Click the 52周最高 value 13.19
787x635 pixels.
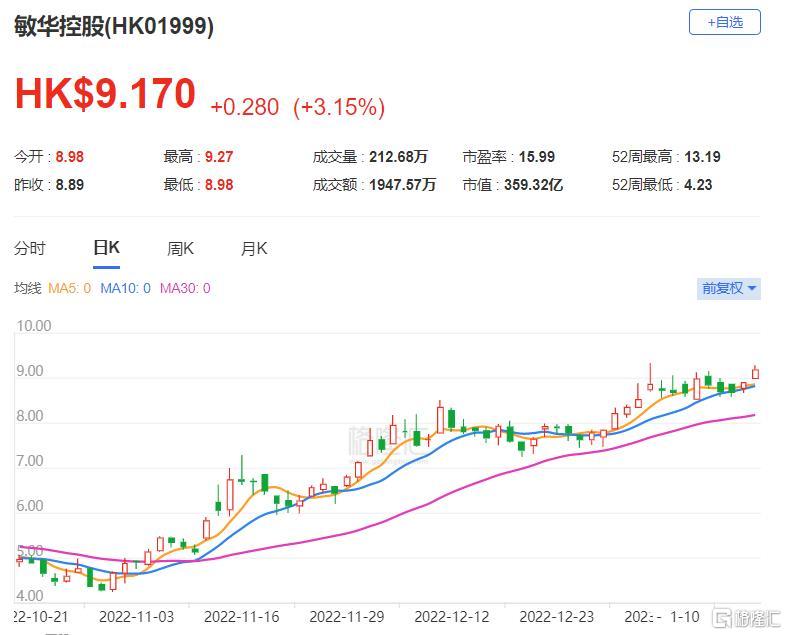pyautogui.click(x=702, y=157)
